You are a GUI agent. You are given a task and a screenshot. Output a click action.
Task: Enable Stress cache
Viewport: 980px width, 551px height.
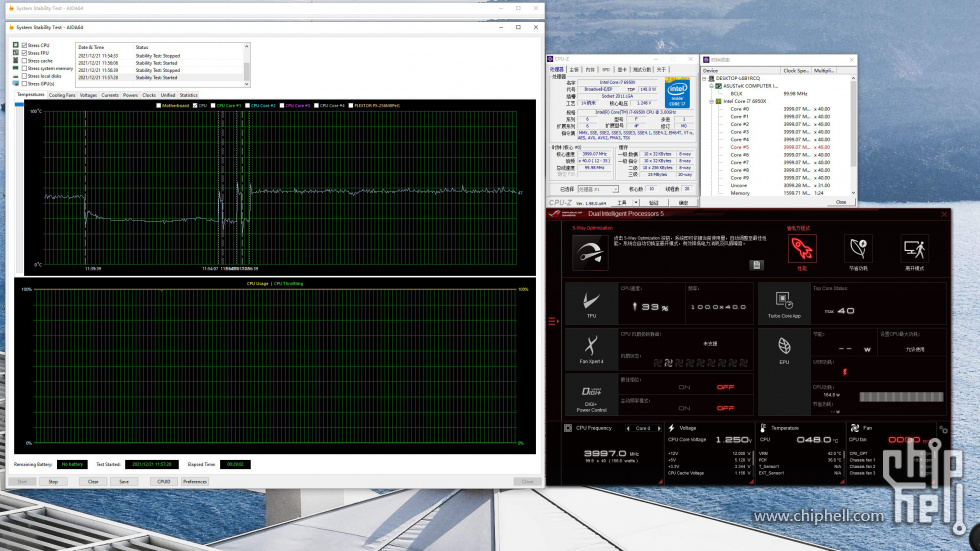click(x=24, y=61)
